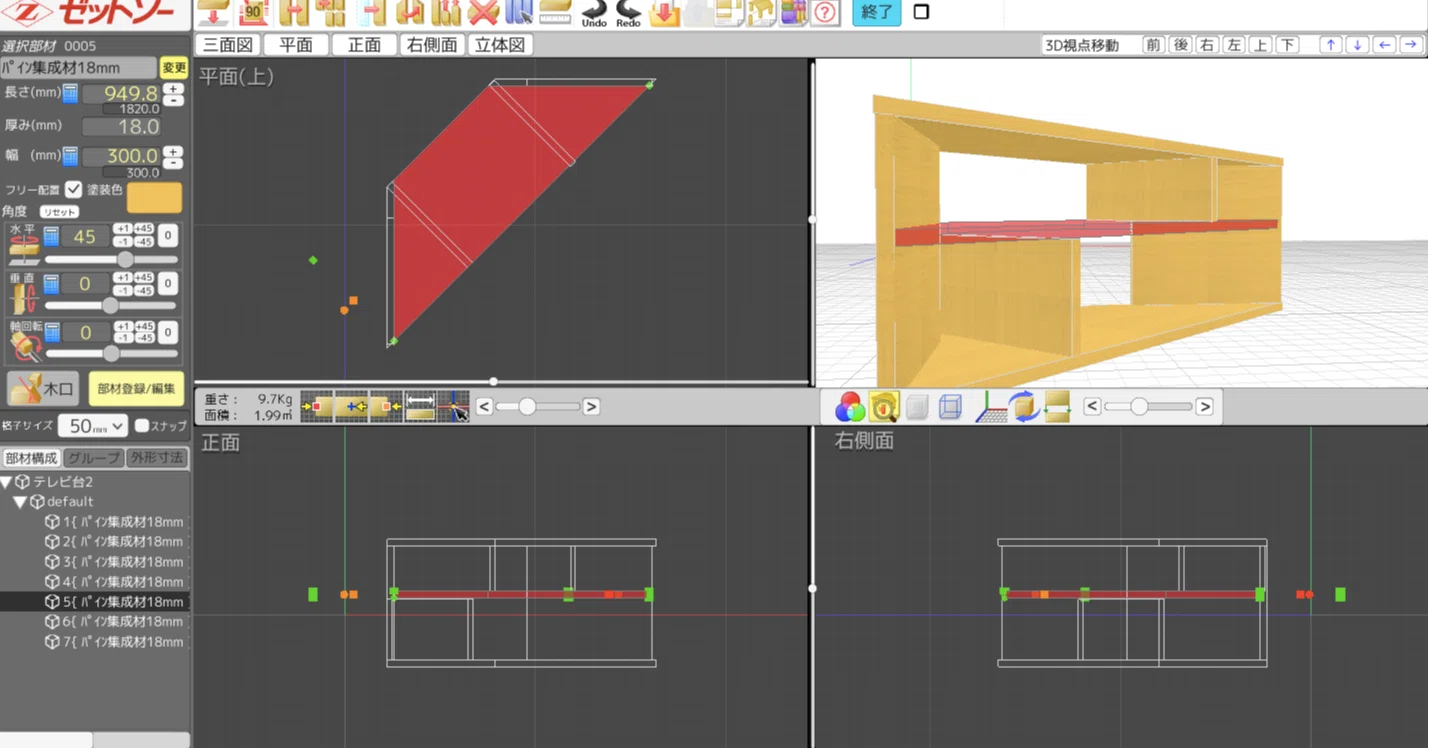Click the right arrow of 3D zoom slider

click(1205, 407)
